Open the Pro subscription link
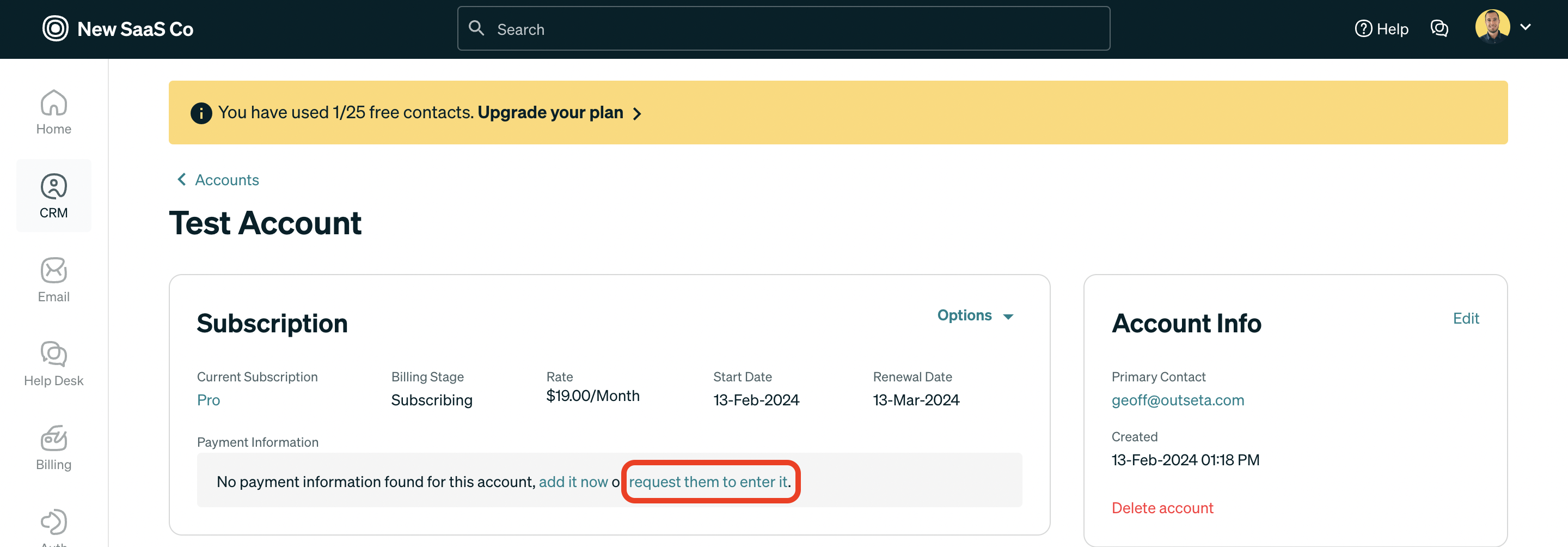Screen dimensions: 1568x547 tap(208, 399)
